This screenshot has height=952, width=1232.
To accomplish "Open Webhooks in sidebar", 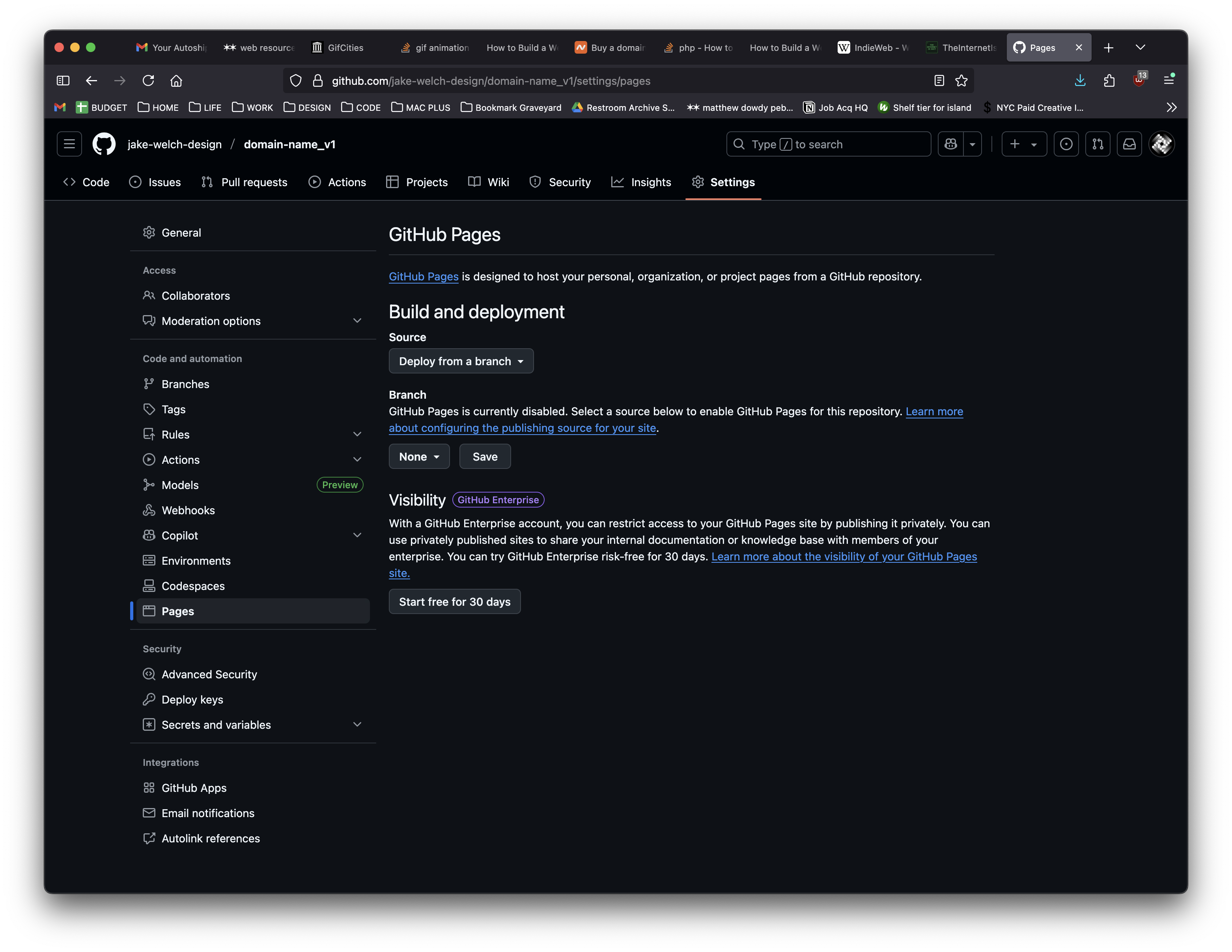I will 253,510.
